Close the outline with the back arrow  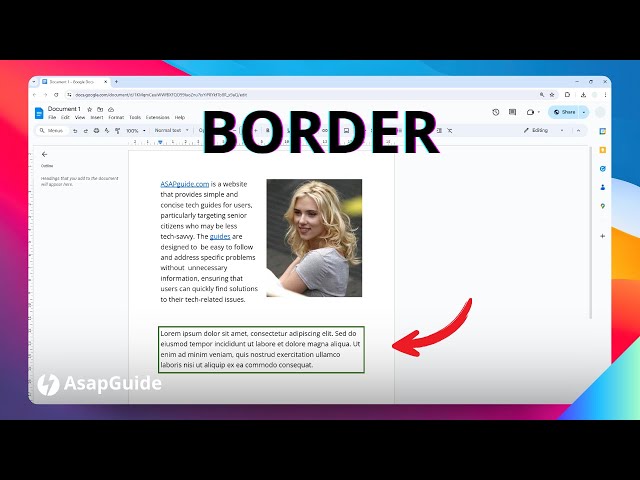pyautogui.click(x=44, y=154)
